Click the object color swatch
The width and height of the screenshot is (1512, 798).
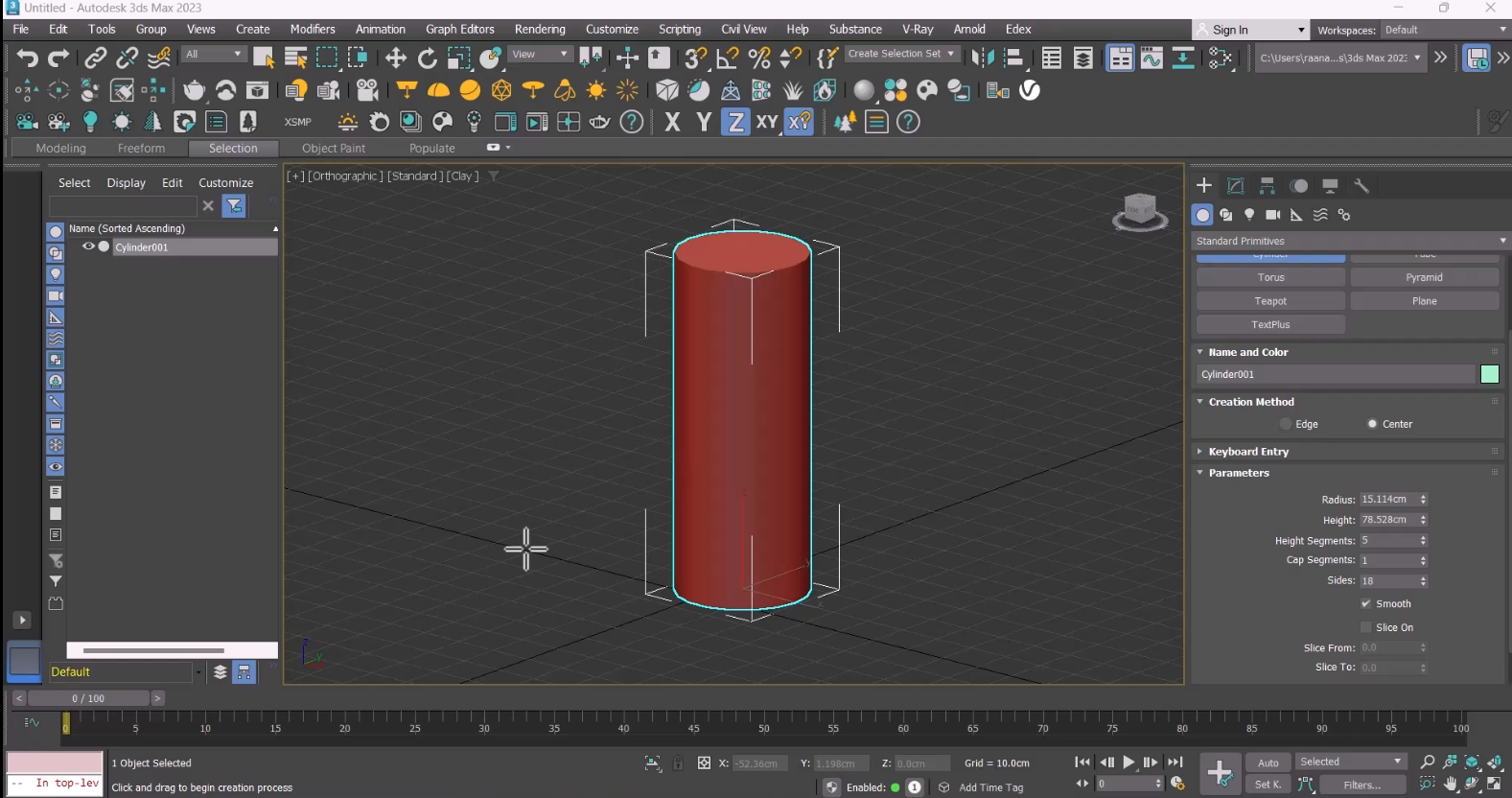[1489, 375]
